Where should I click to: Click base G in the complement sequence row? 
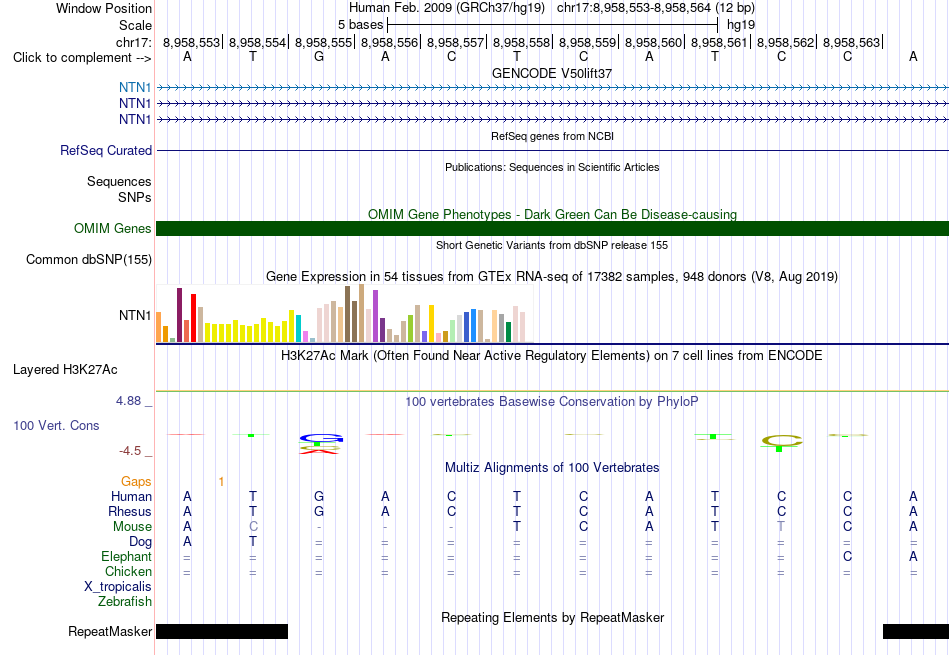tap(319, 57)
